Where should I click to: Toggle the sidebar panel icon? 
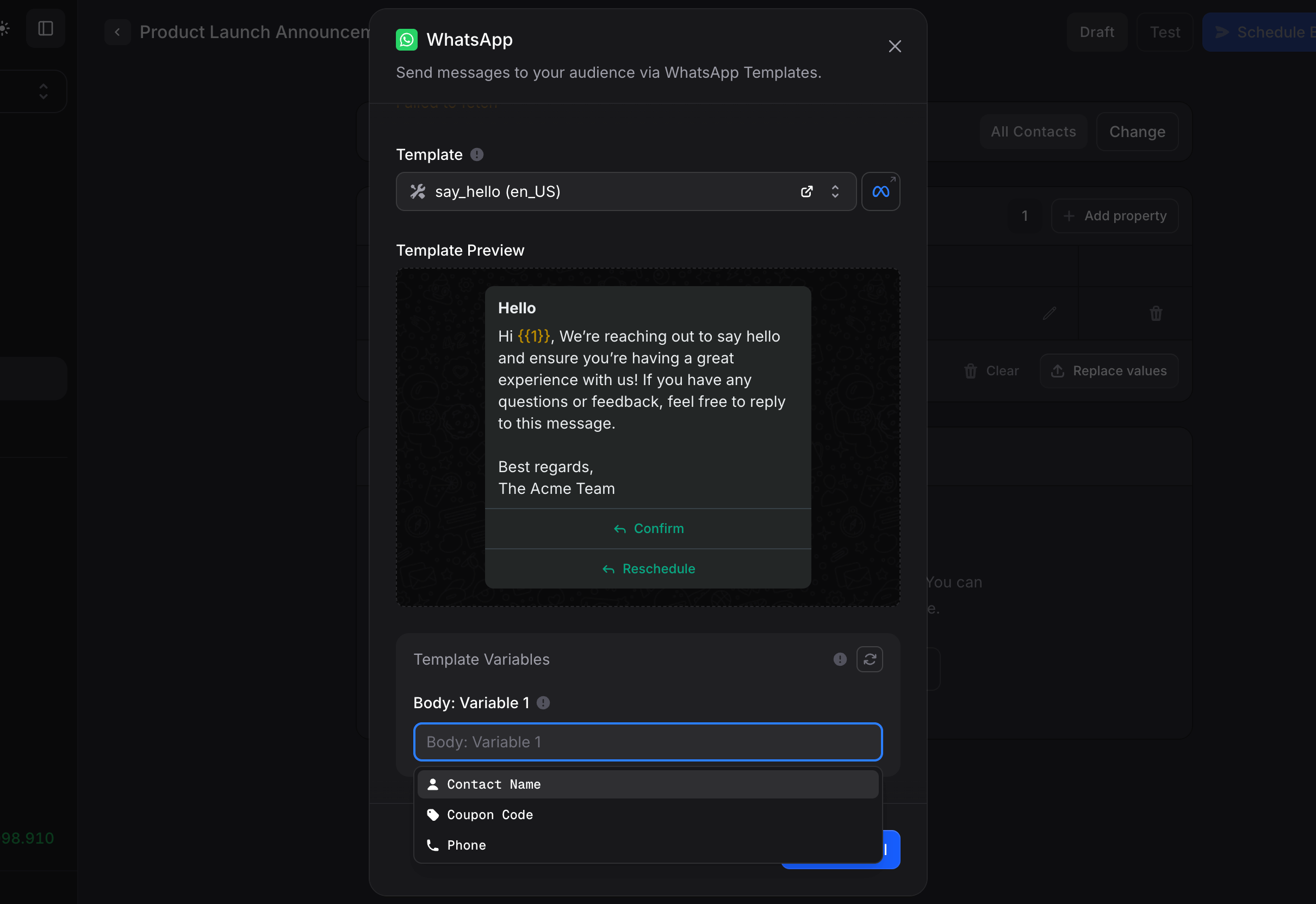point(45,28)
